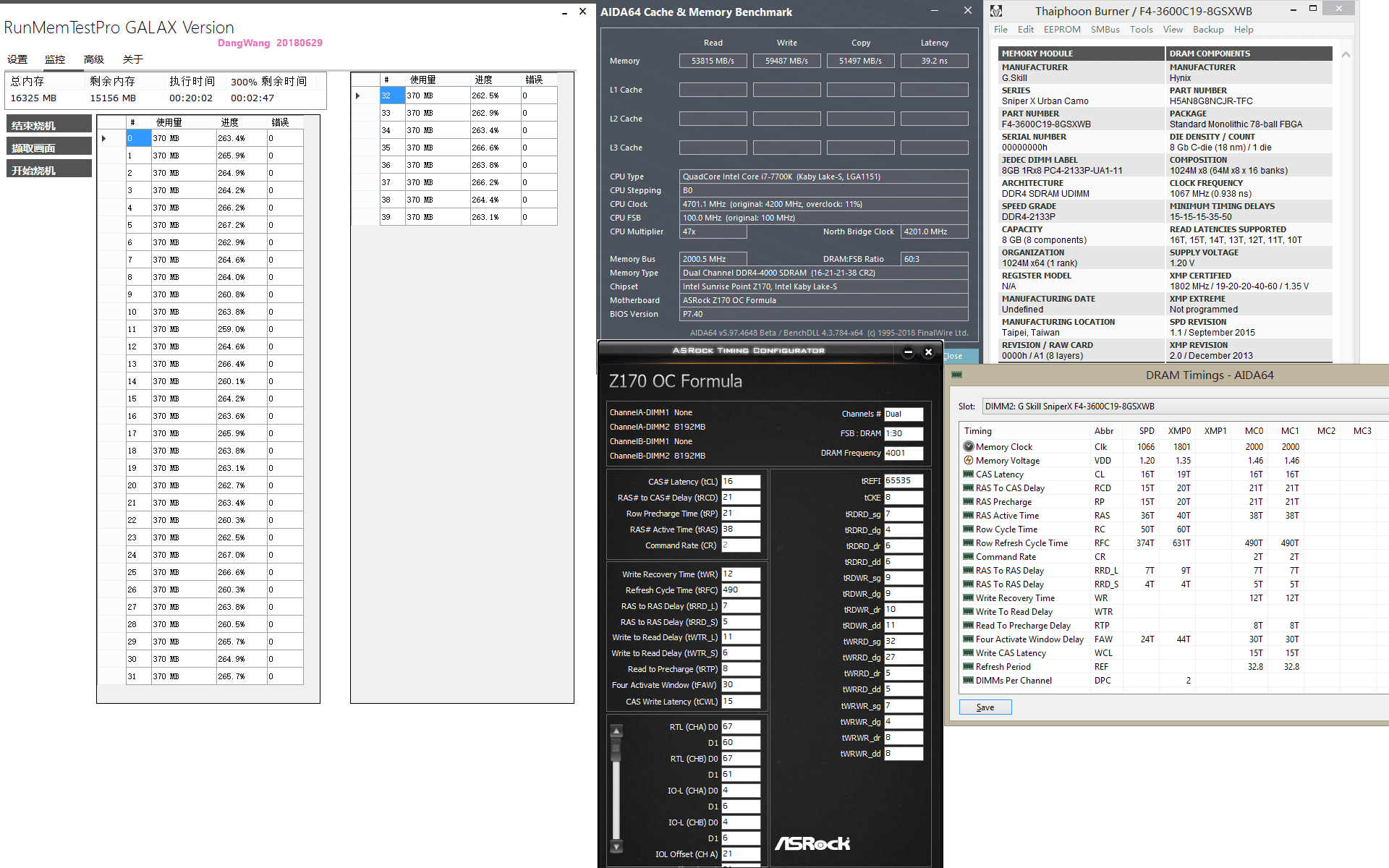Click the Thaiphoon Burner app icon in title bar
Image resolution: width=1389 pixels, height=868 pixels.
(x=996, y=11)
